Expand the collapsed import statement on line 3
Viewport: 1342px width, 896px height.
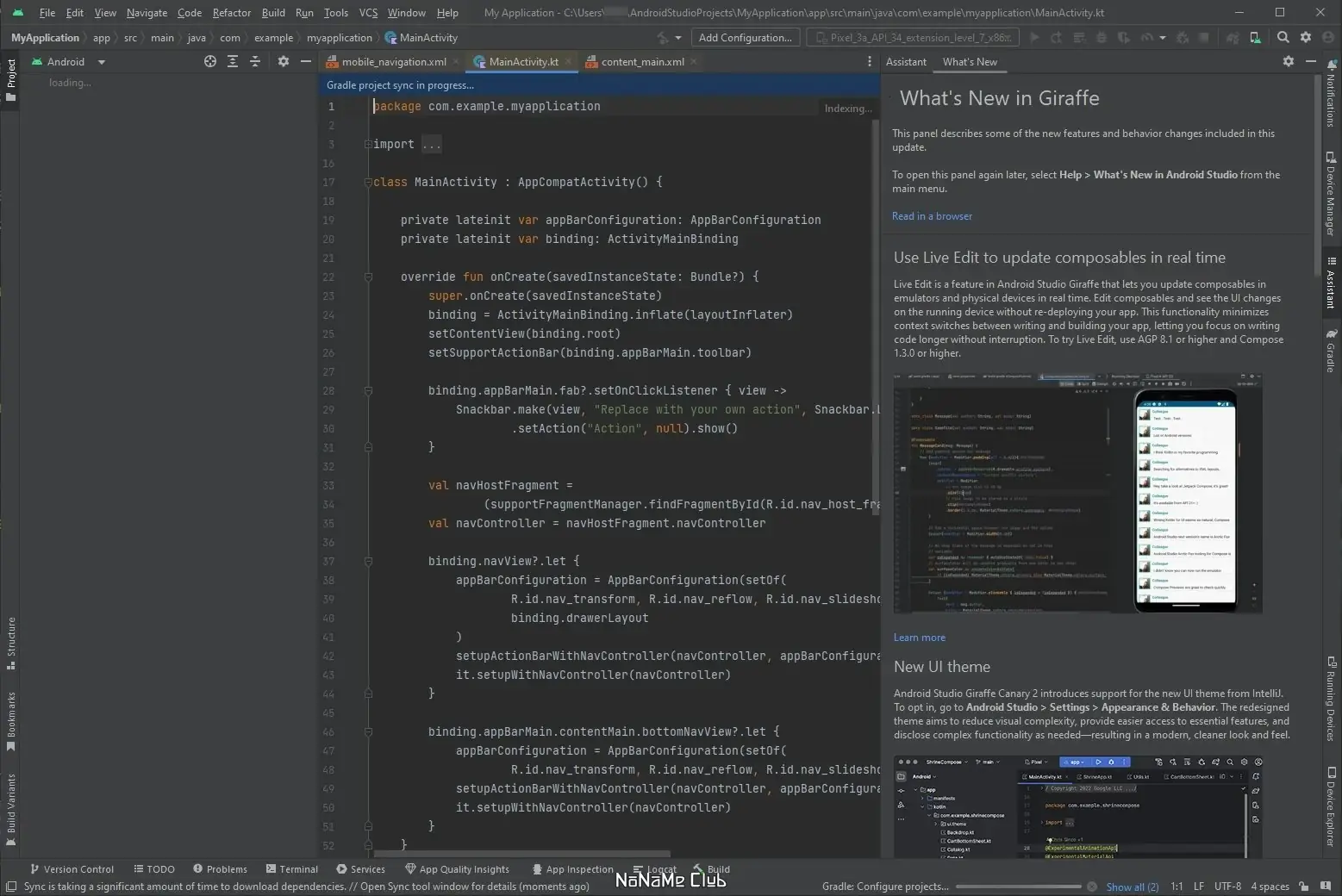coord(432,144)
